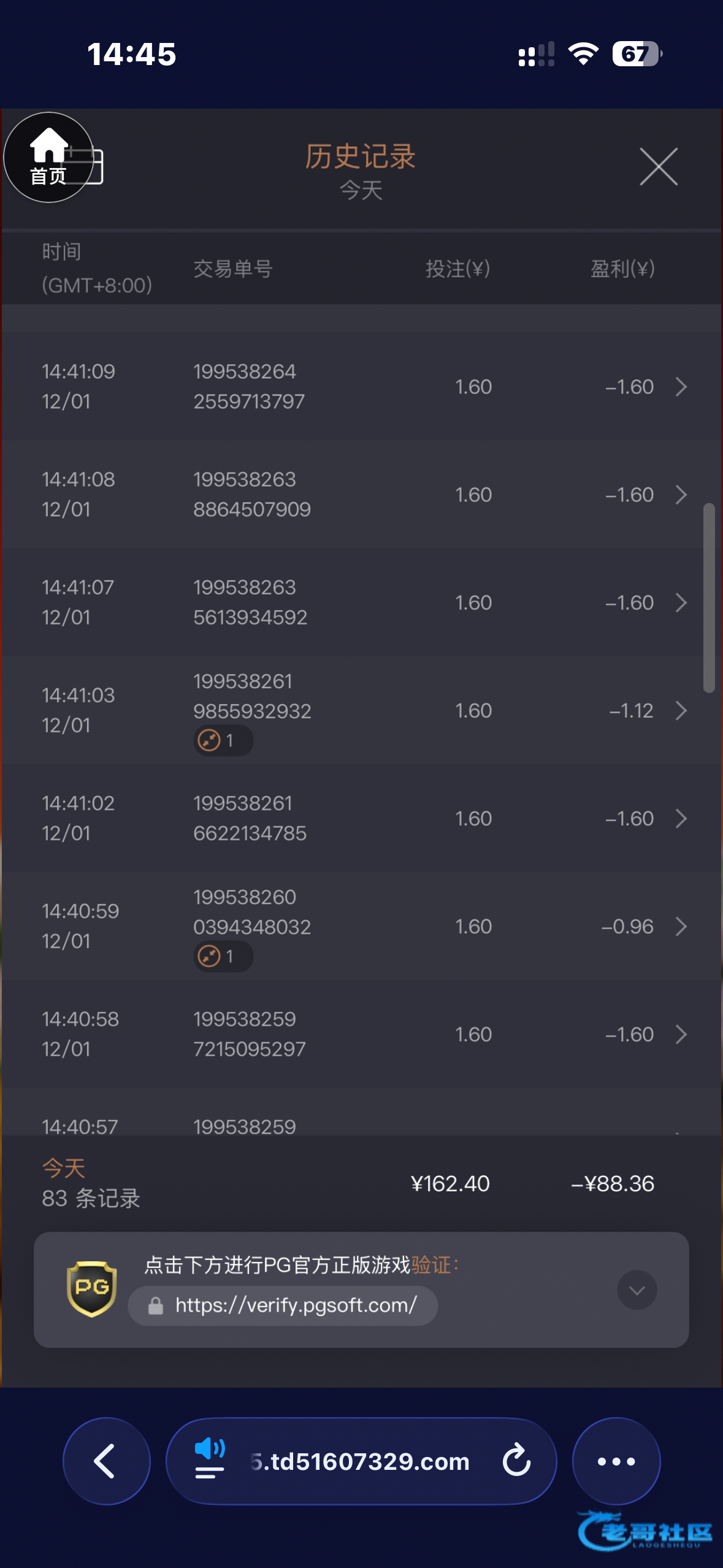Open details of 14:41:07 transaction

click(x=681, y=603)
